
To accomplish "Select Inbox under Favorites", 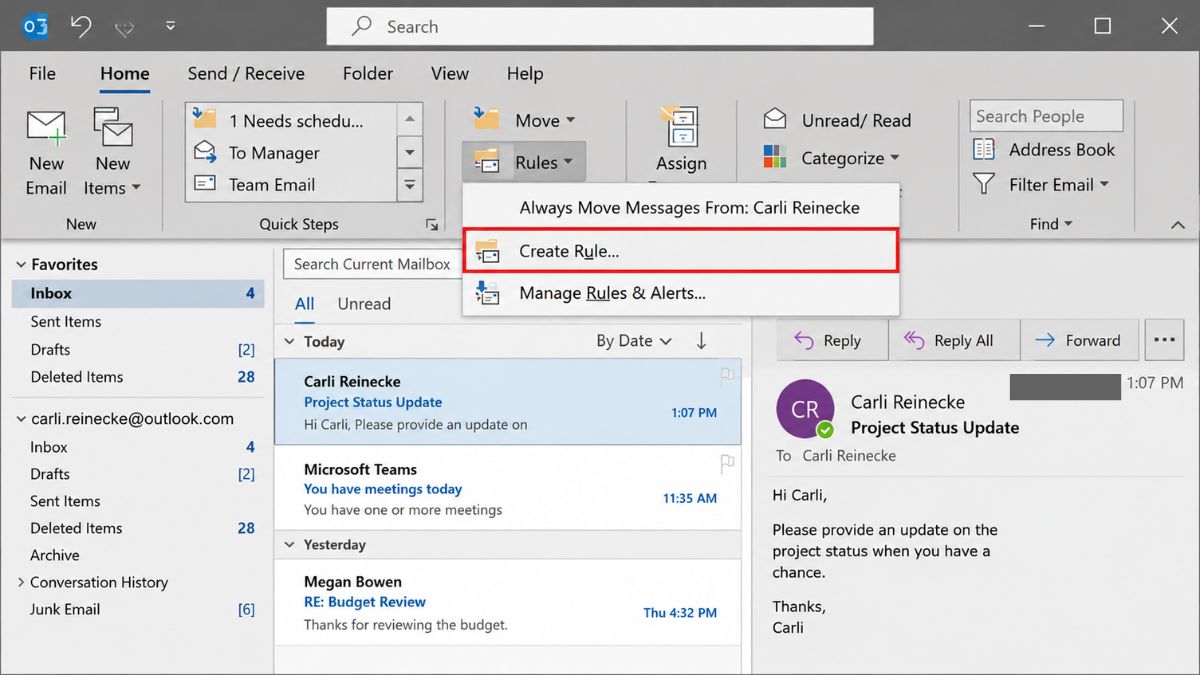I will [x=138, y=293].
